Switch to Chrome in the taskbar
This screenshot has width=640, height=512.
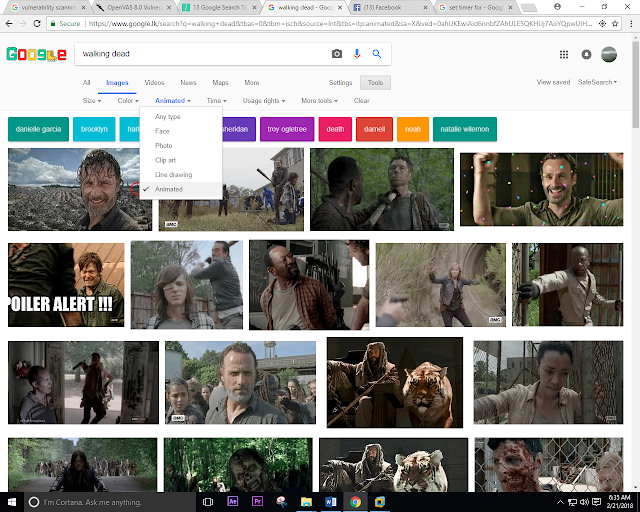(x=355, y=502)
